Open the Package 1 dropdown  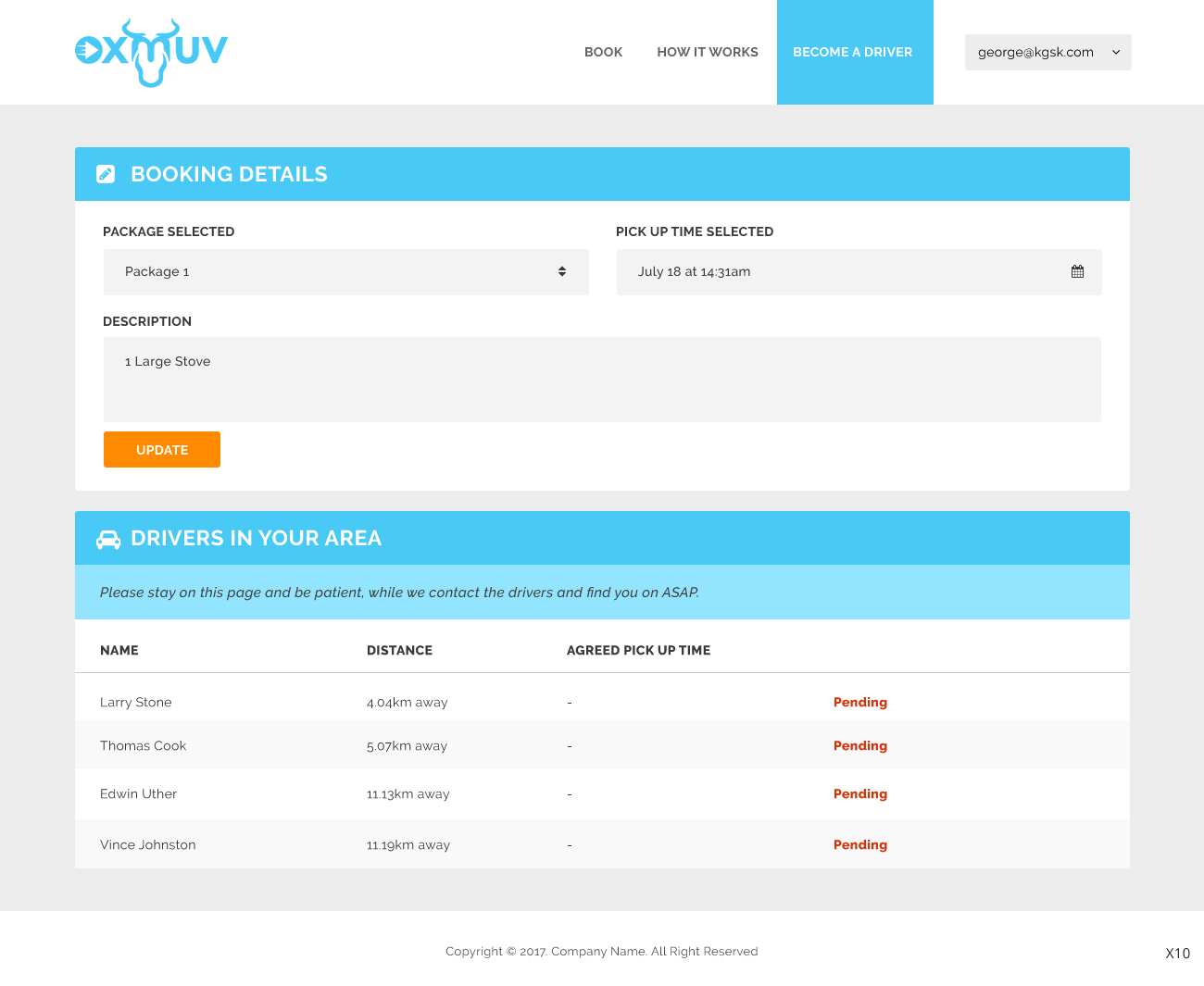[x=346, y=272]
